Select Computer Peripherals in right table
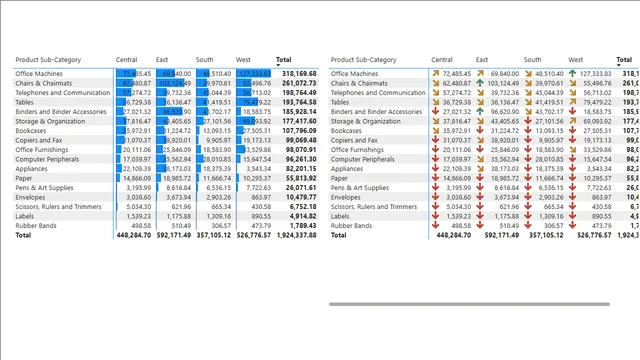640x360 pixels. 362,159
